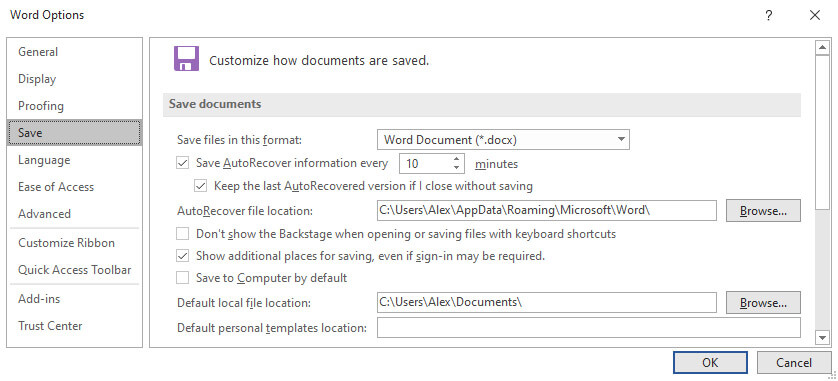Open the Word Options help question mark
This screenshot has height=381, width=838.
[x=769, y=15]
